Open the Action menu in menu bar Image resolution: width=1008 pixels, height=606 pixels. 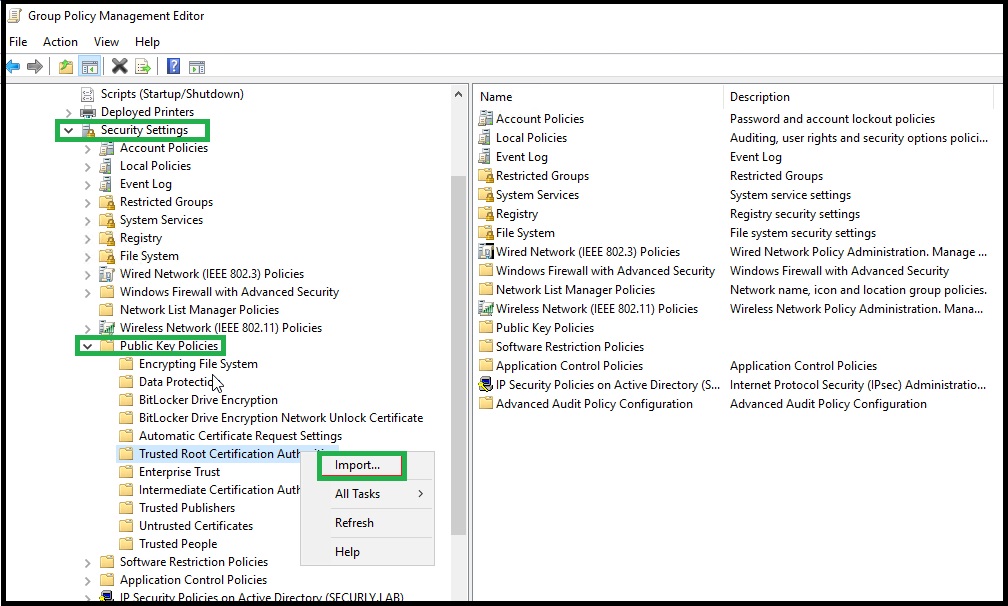[60, 42]
